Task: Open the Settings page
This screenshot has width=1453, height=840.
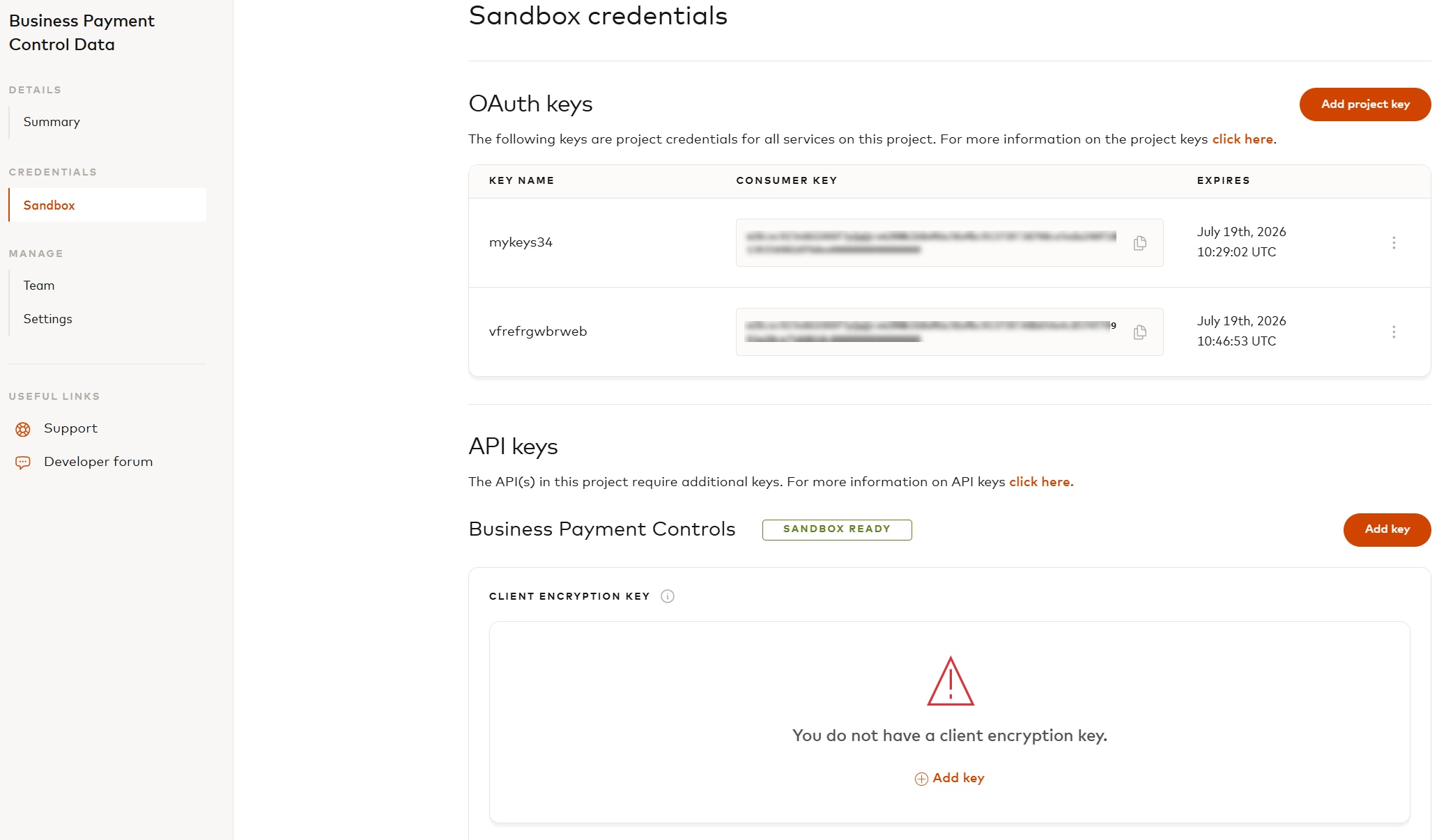Action: (x=47, y=318)
